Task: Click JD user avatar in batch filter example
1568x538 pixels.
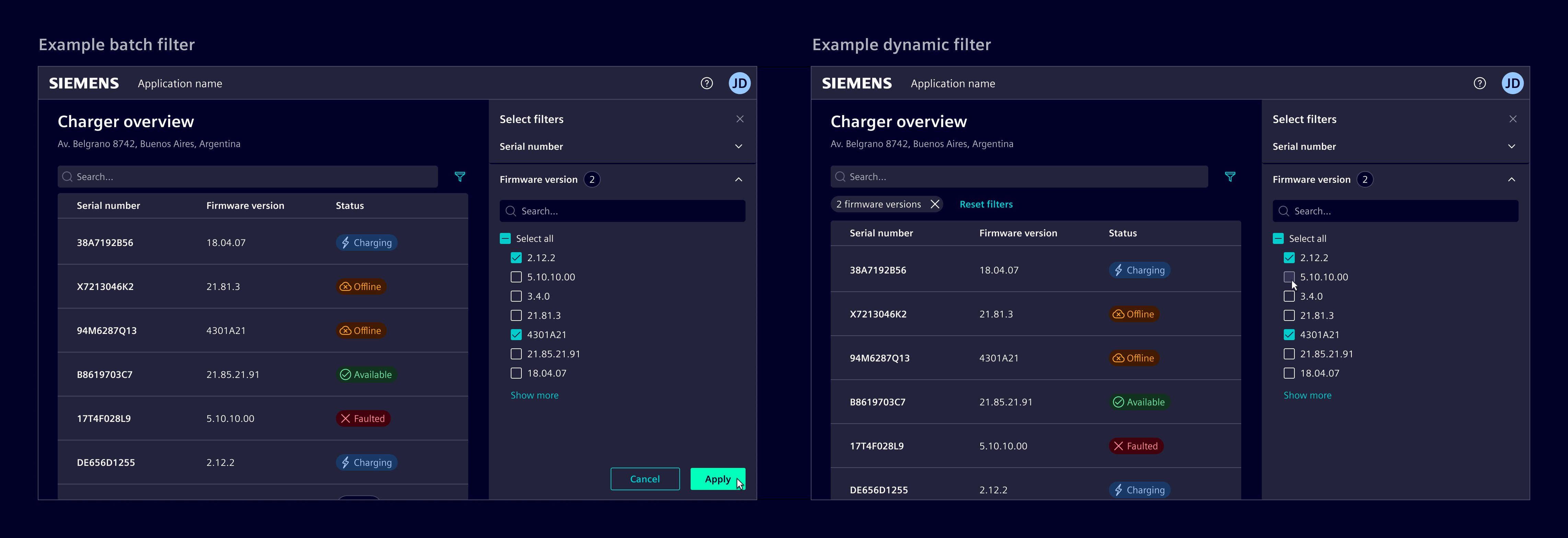Action: pyautogui.click(x=739, y=83)
